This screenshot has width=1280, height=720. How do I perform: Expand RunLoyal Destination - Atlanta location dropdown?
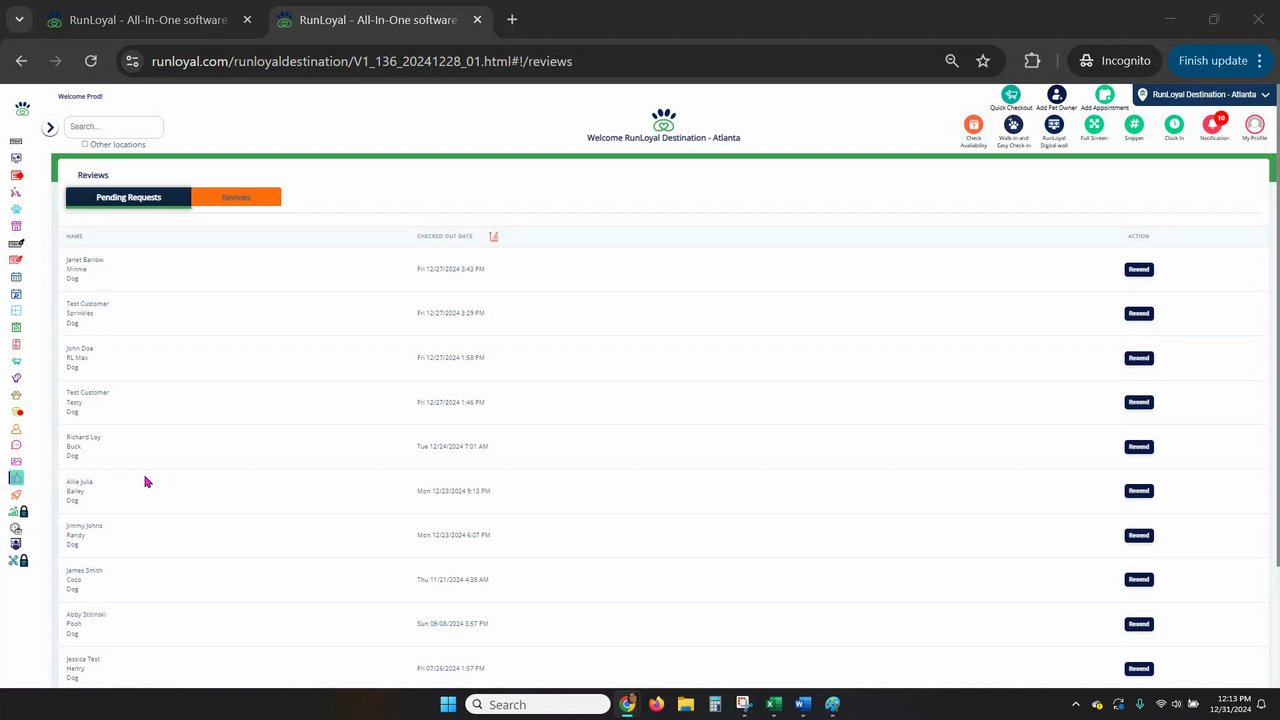[1206, 94]
